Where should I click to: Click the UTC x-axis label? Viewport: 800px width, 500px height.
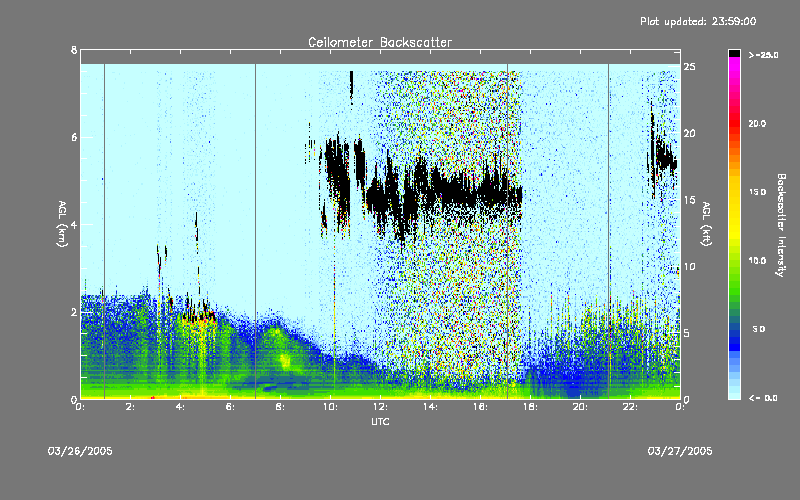tap(380, 421)
